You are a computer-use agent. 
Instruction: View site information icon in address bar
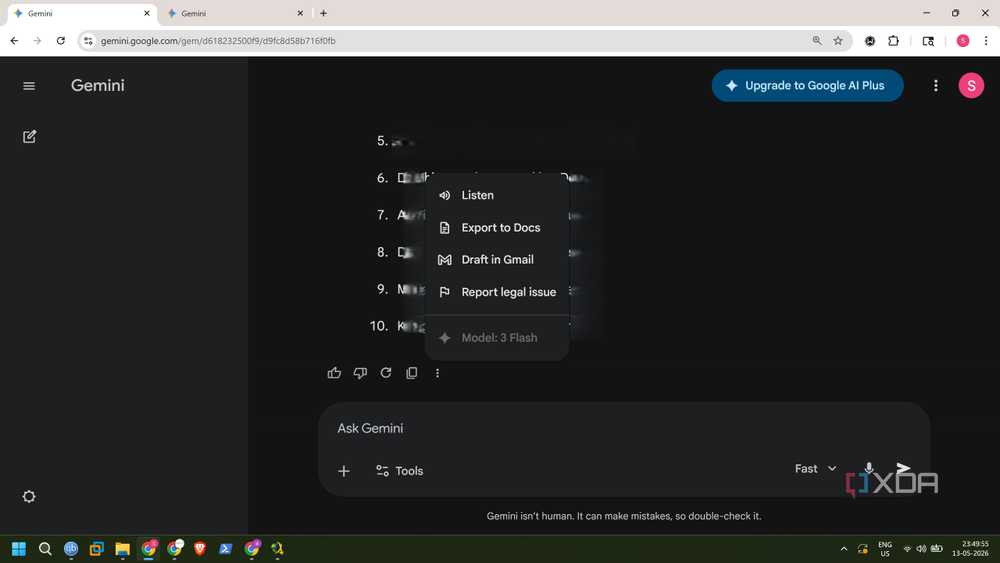click(88, 41)
